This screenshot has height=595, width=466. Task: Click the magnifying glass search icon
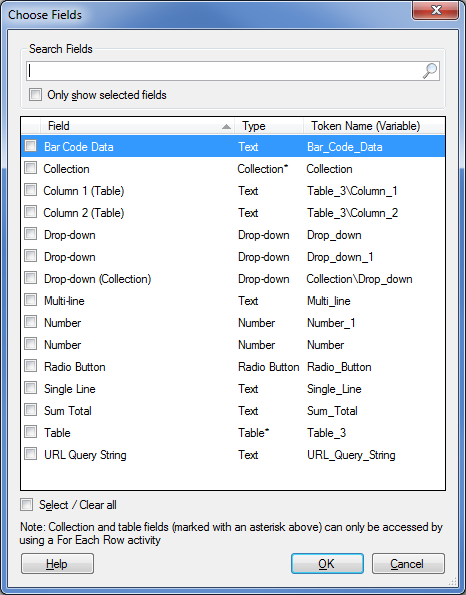[430, 71]
